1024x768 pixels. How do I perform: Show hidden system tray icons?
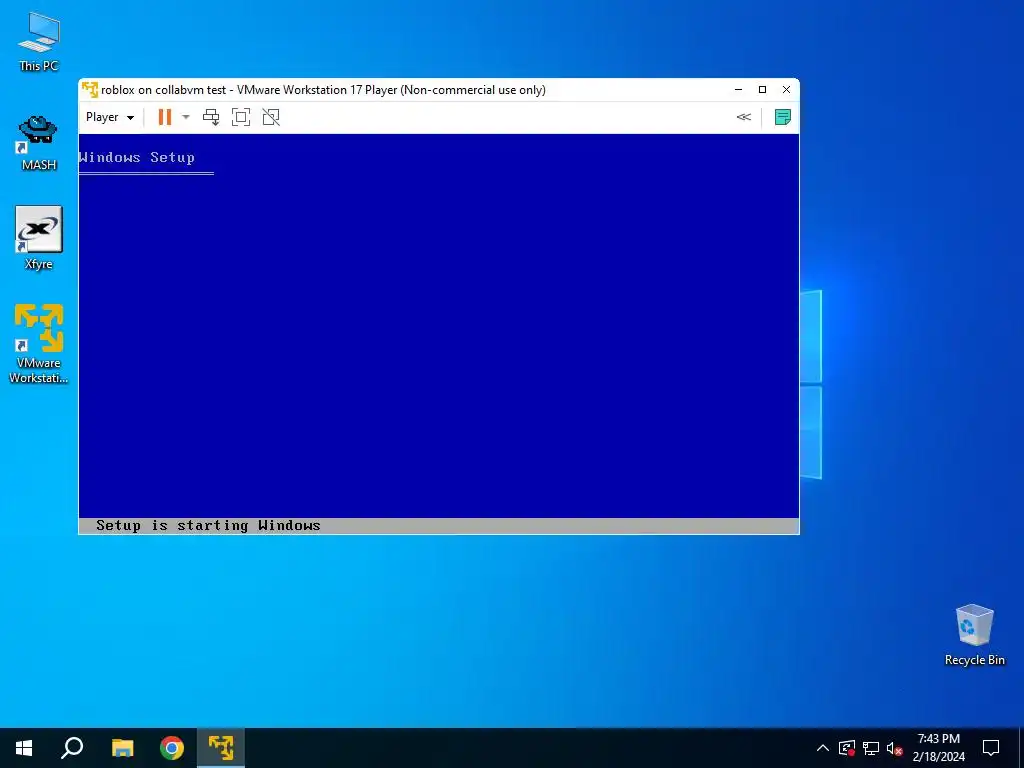pyautogui.click(x=823, y=748)
